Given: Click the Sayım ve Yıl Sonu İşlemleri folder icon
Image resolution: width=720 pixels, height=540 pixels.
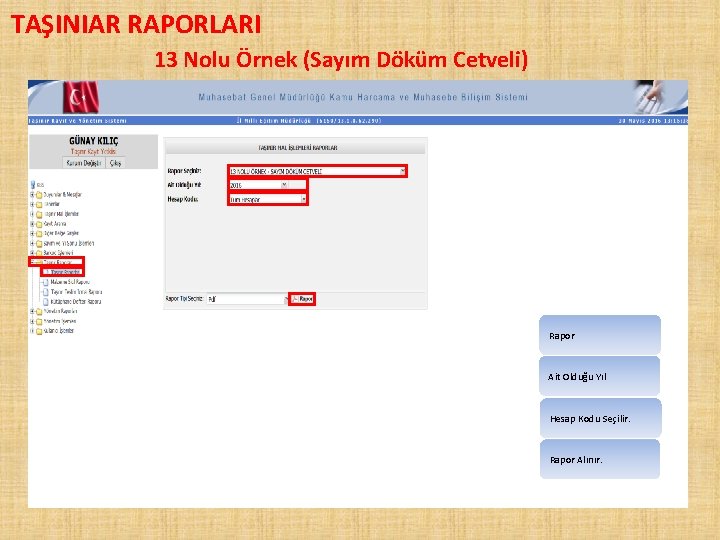Looking at the screenshot, I should pyautogui.click(x=39, y=243).
